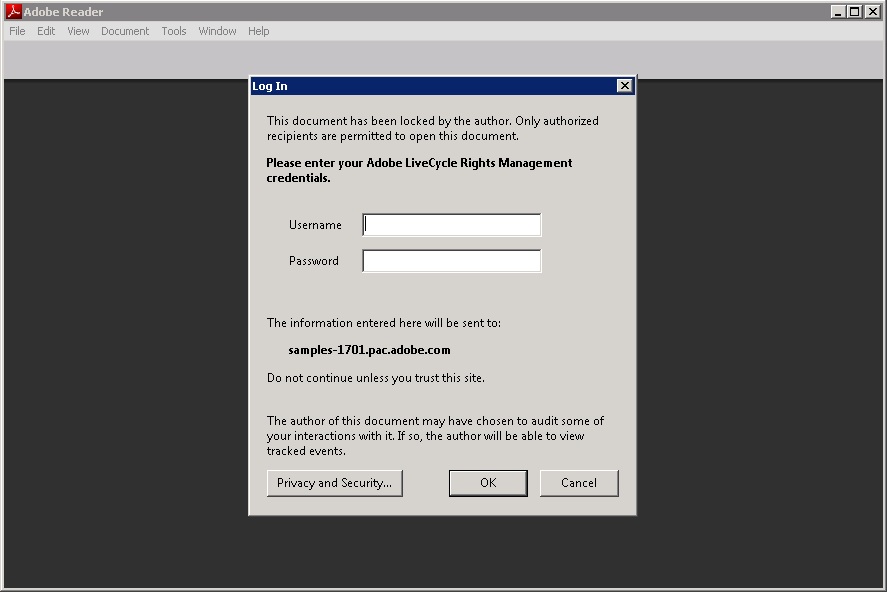Click the Password label
The width and height of the screenshot is (887, 592).
pyautogui.click(x=313, y=260)
